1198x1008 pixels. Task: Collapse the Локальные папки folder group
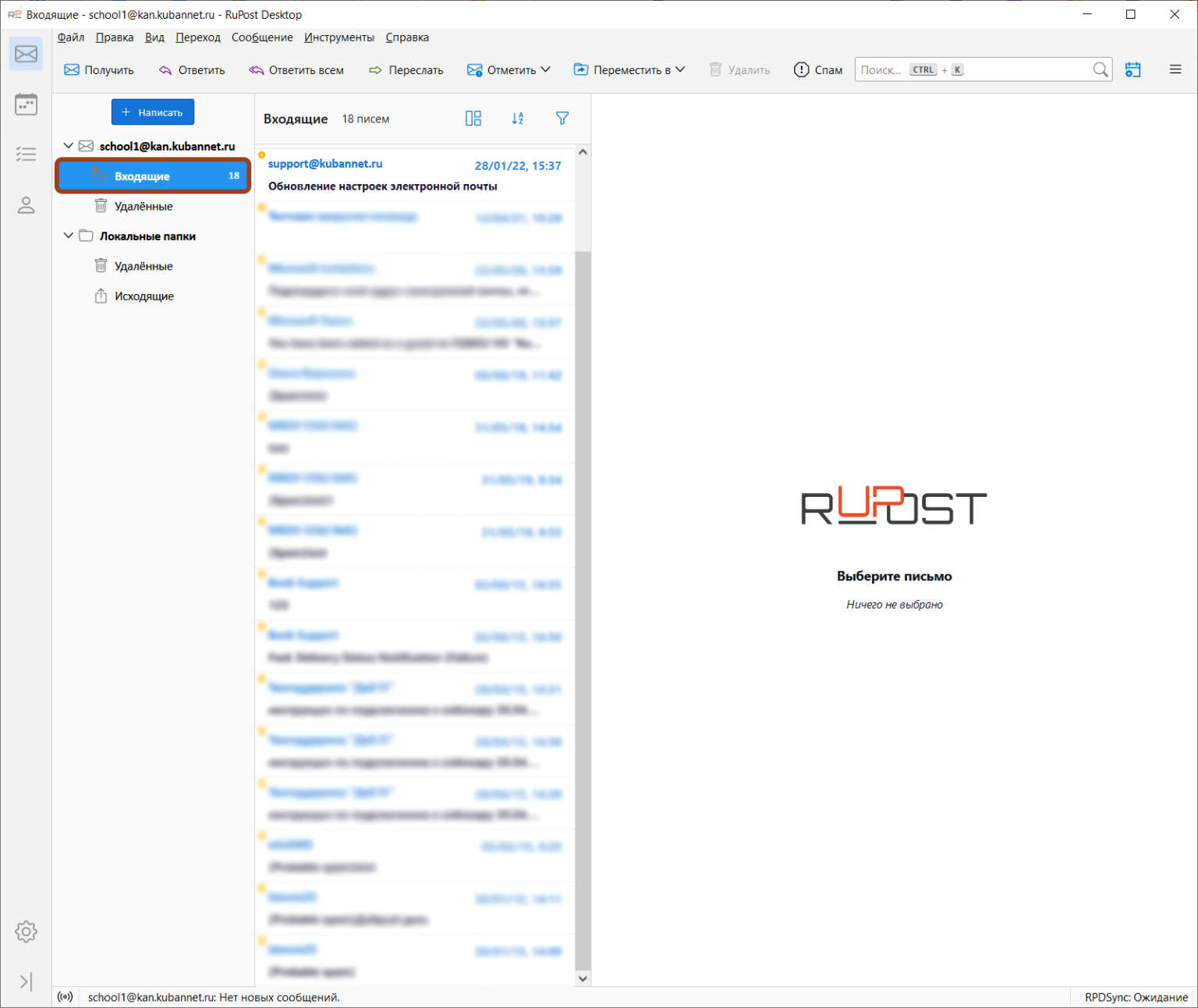[x=68, y=235]
